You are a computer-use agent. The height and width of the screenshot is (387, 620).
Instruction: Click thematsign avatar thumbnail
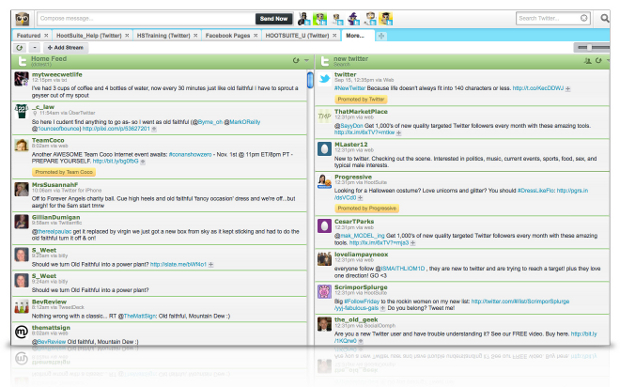point(21,332)
